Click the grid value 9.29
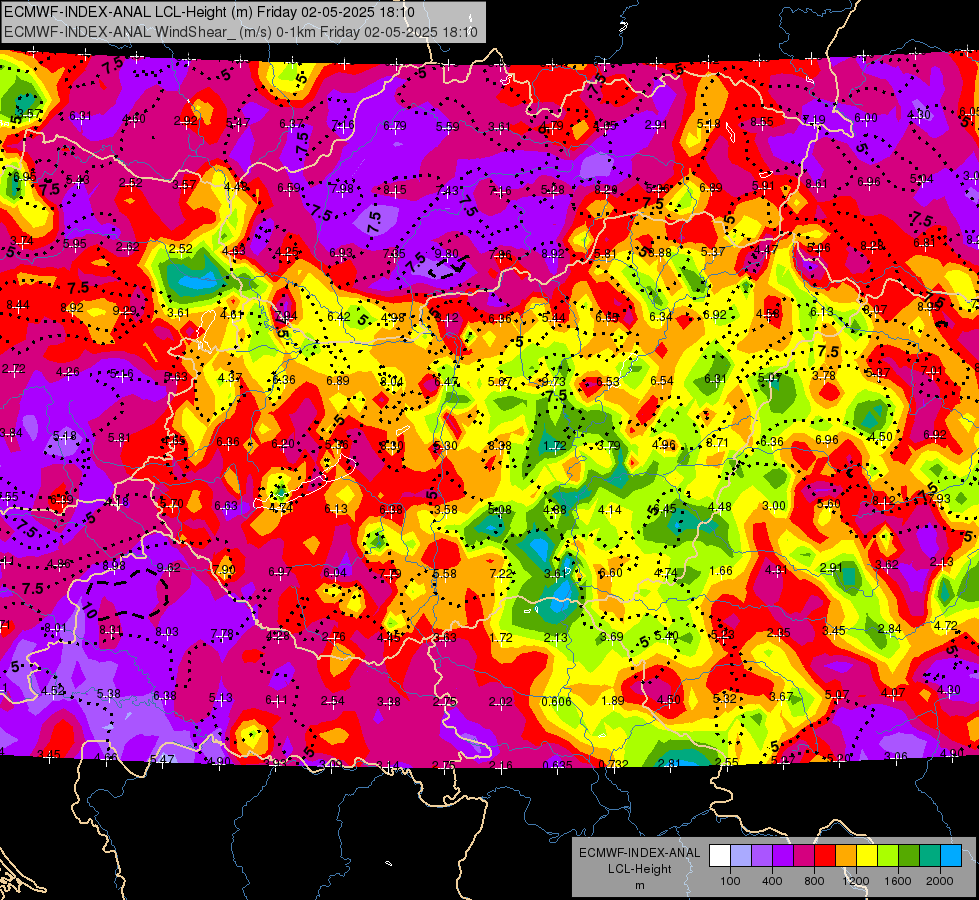Image resolution: width=979 pixels, height=900 pixels. point(124,310)
